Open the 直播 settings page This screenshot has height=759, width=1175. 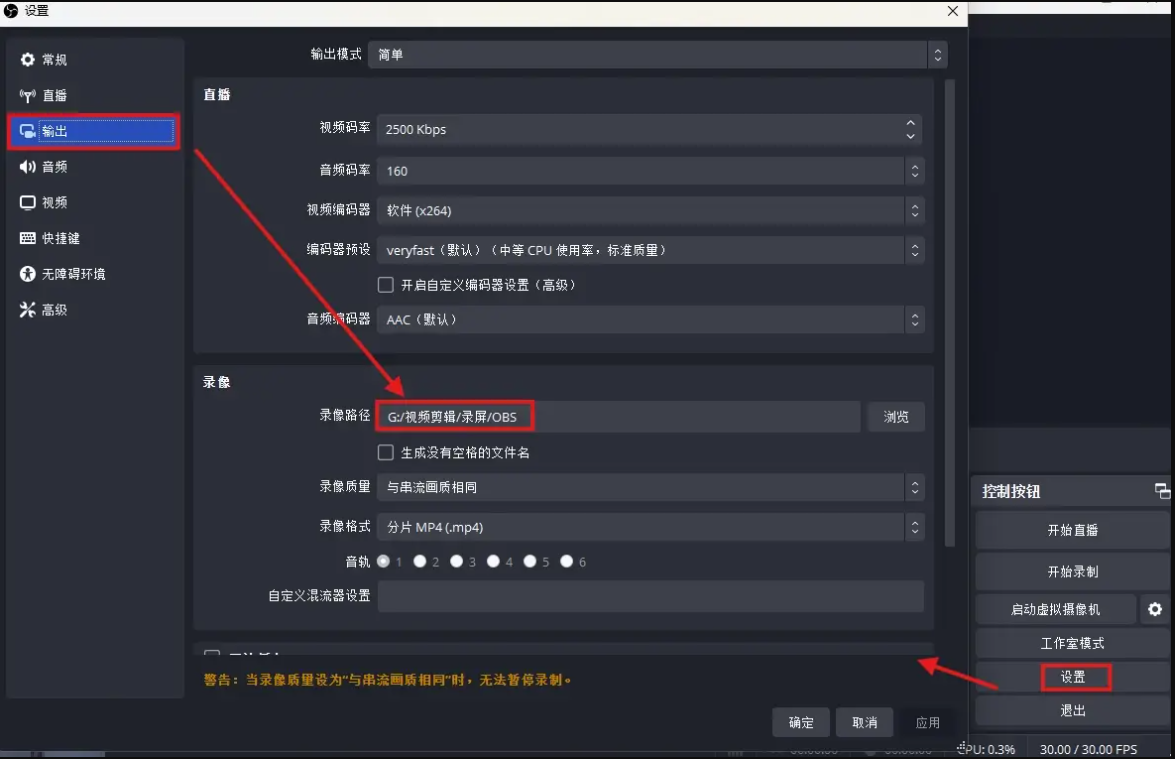[x=94, y=95]
